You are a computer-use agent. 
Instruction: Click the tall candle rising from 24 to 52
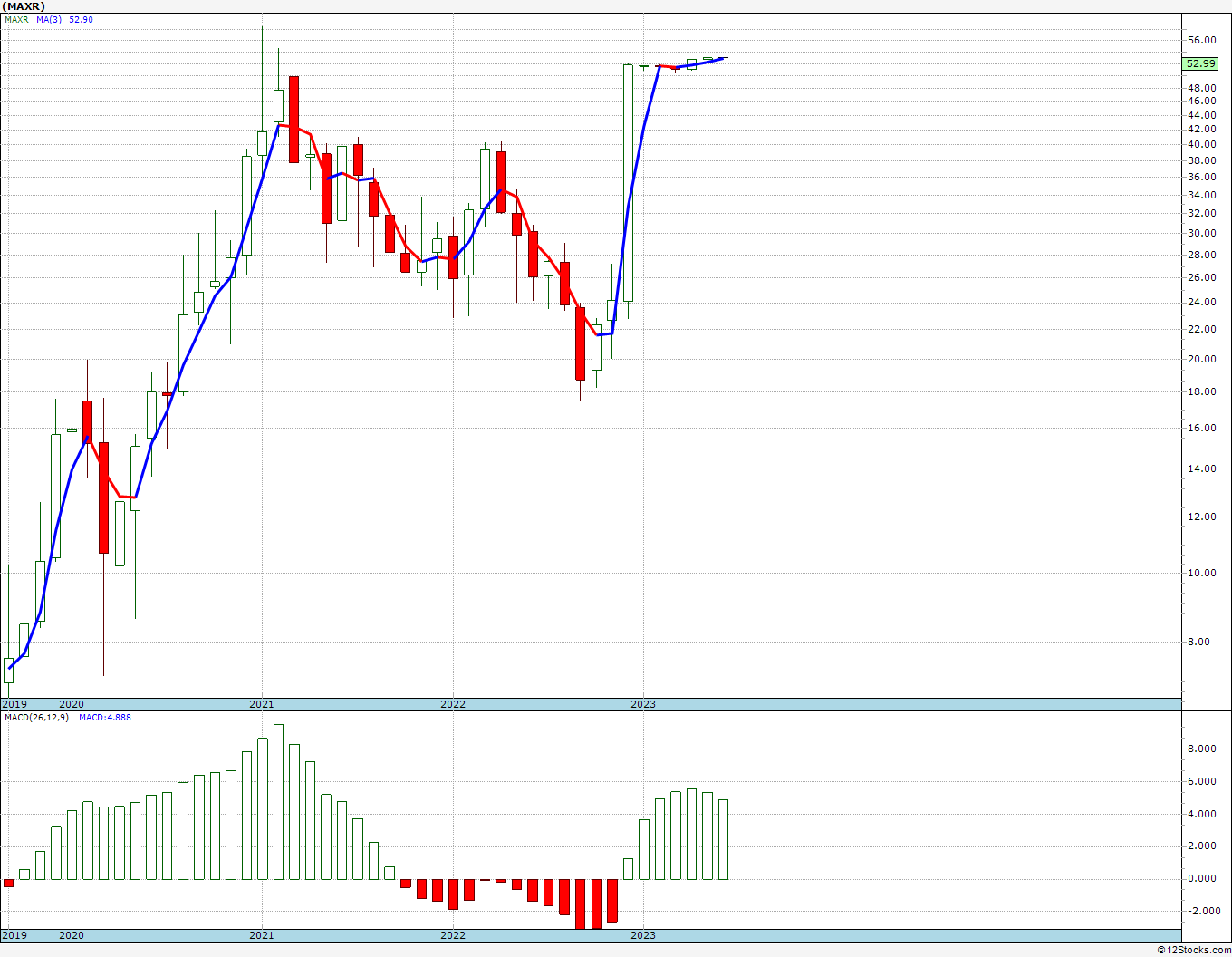628,183
